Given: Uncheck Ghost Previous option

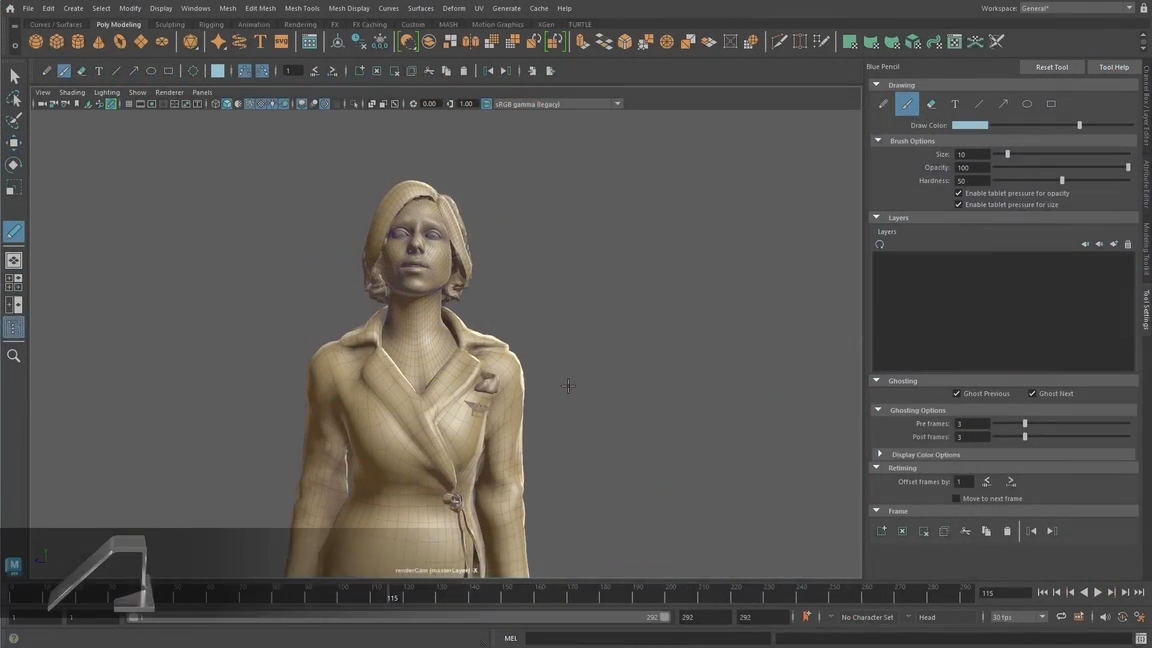Looking at the screenshot, I should pos(957,394).
